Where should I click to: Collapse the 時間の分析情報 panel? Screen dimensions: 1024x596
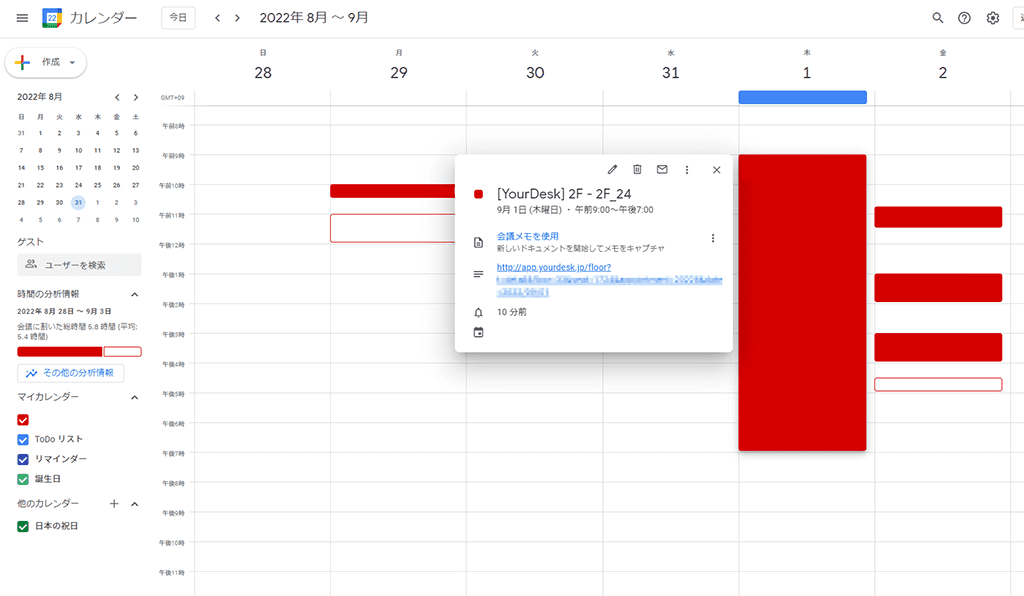click(135, 294)
